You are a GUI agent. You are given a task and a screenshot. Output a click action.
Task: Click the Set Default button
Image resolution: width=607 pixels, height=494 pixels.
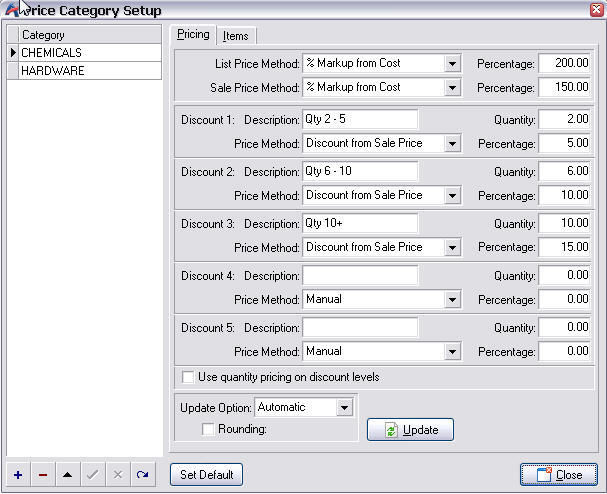(206, 475)
